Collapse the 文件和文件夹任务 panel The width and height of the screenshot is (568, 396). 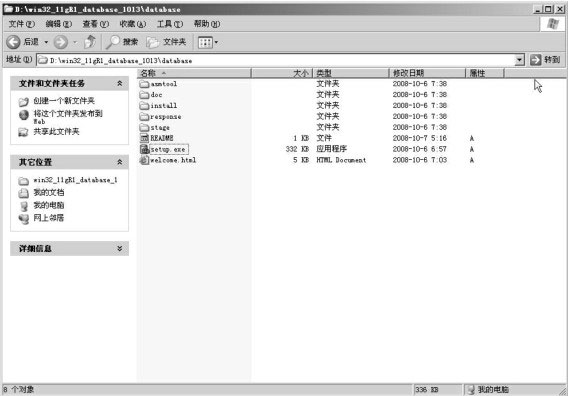click(x=120, y=83)
